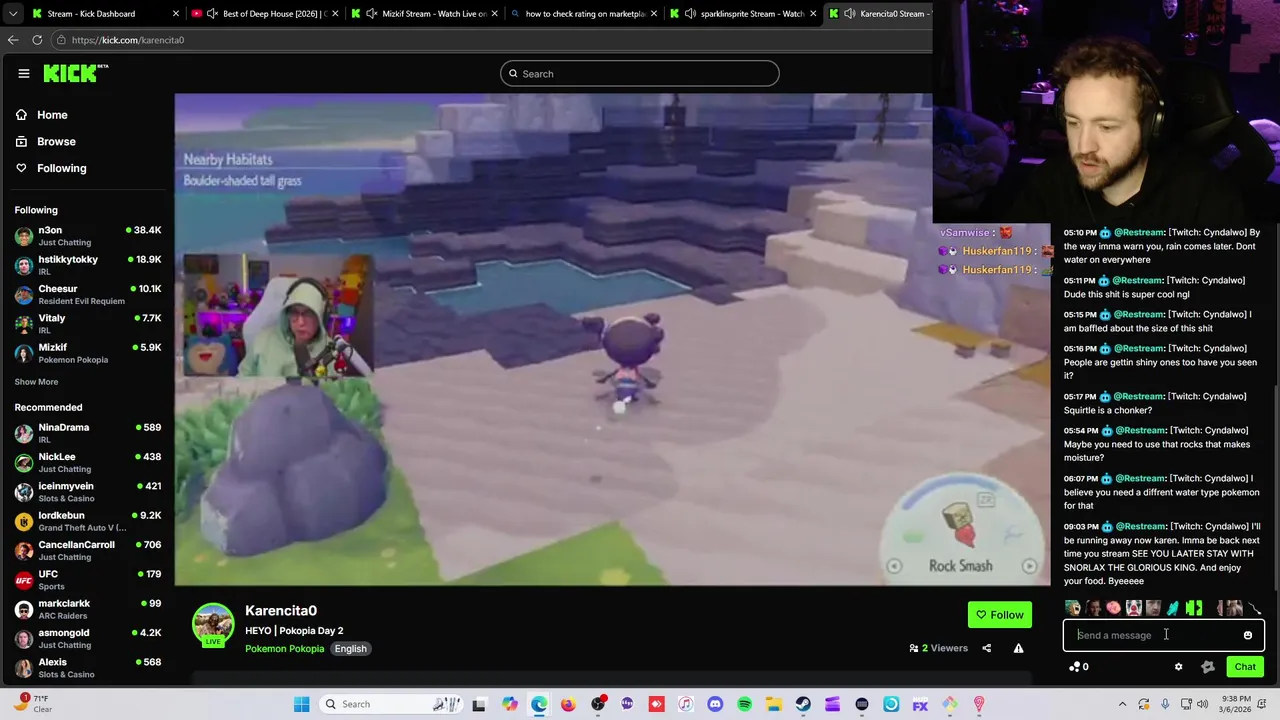Screen dimensions: 1280x720
Task: Switch to the Best of Deep House tab
Action: (265, 14)
